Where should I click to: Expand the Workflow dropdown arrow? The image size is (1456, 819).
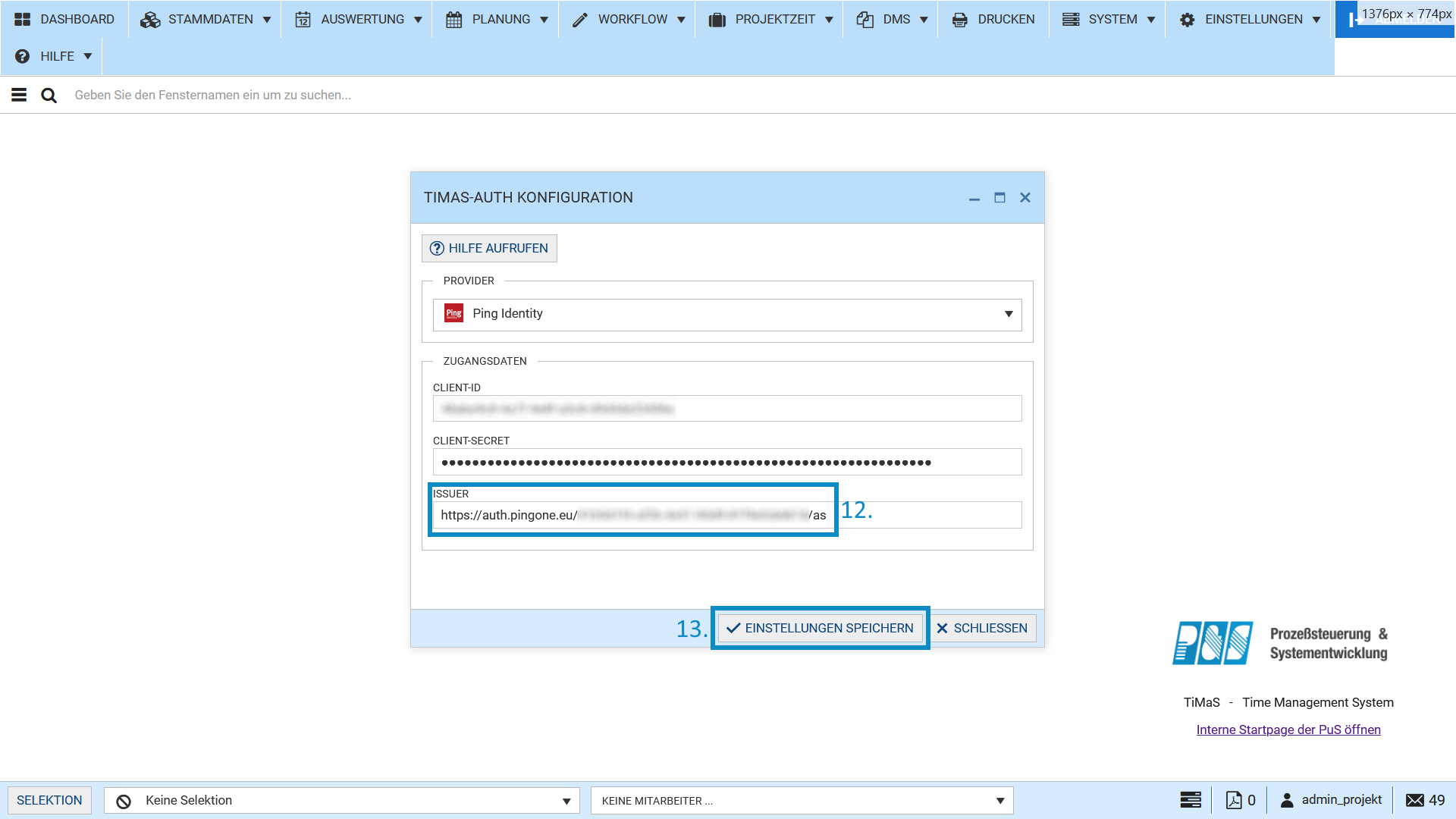tap(681, 20)
